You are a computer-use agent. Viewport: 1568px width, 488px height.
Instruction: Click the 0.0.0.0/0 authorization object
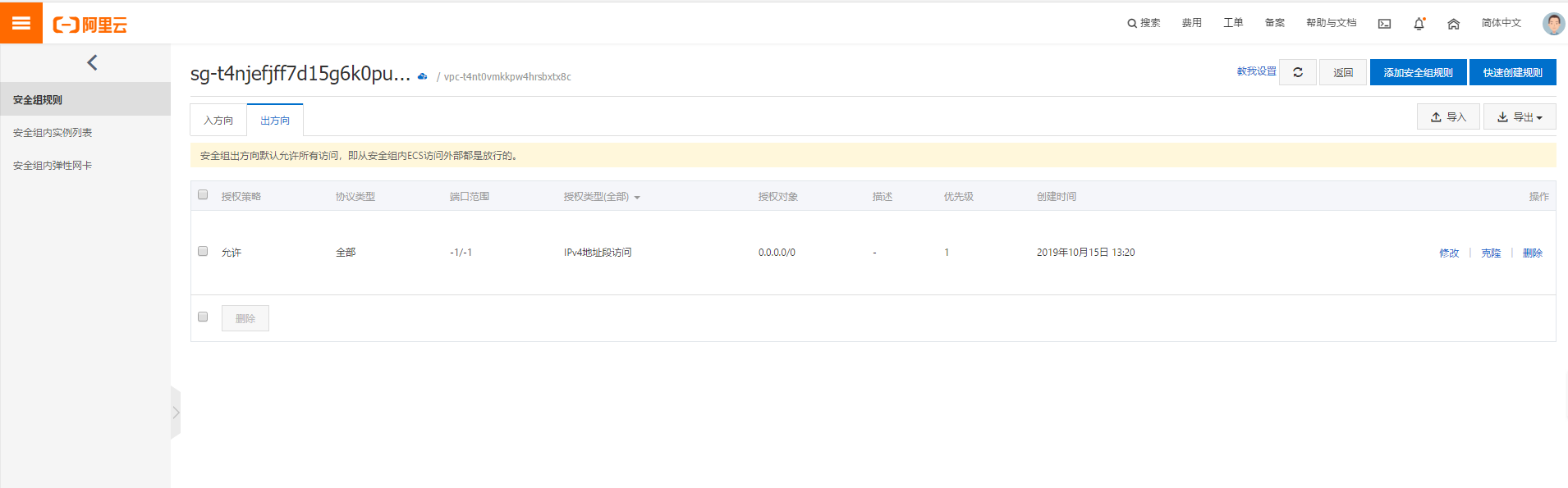[x=777, y=253]
